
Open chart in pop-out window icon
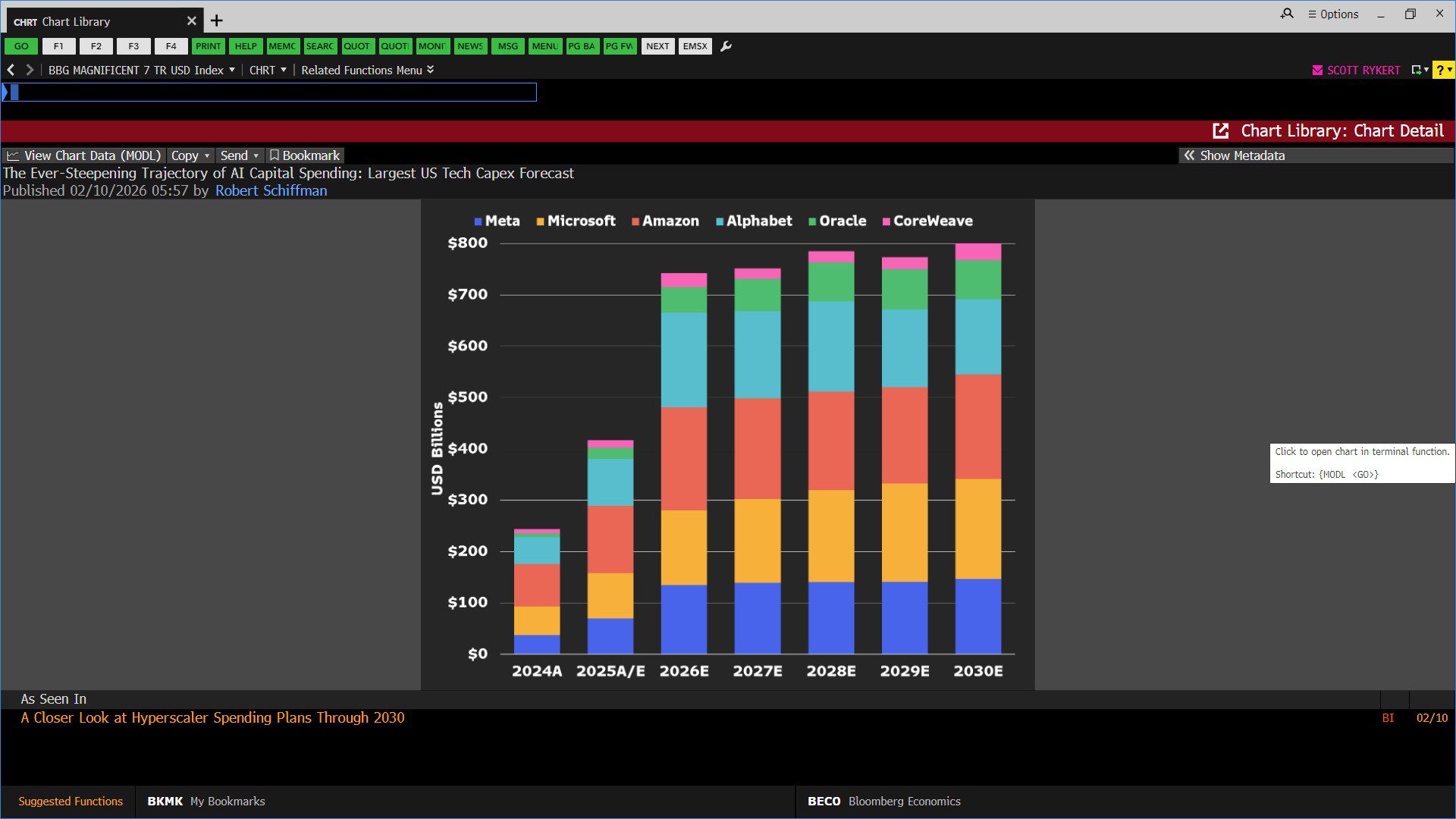coord(1220,131)
